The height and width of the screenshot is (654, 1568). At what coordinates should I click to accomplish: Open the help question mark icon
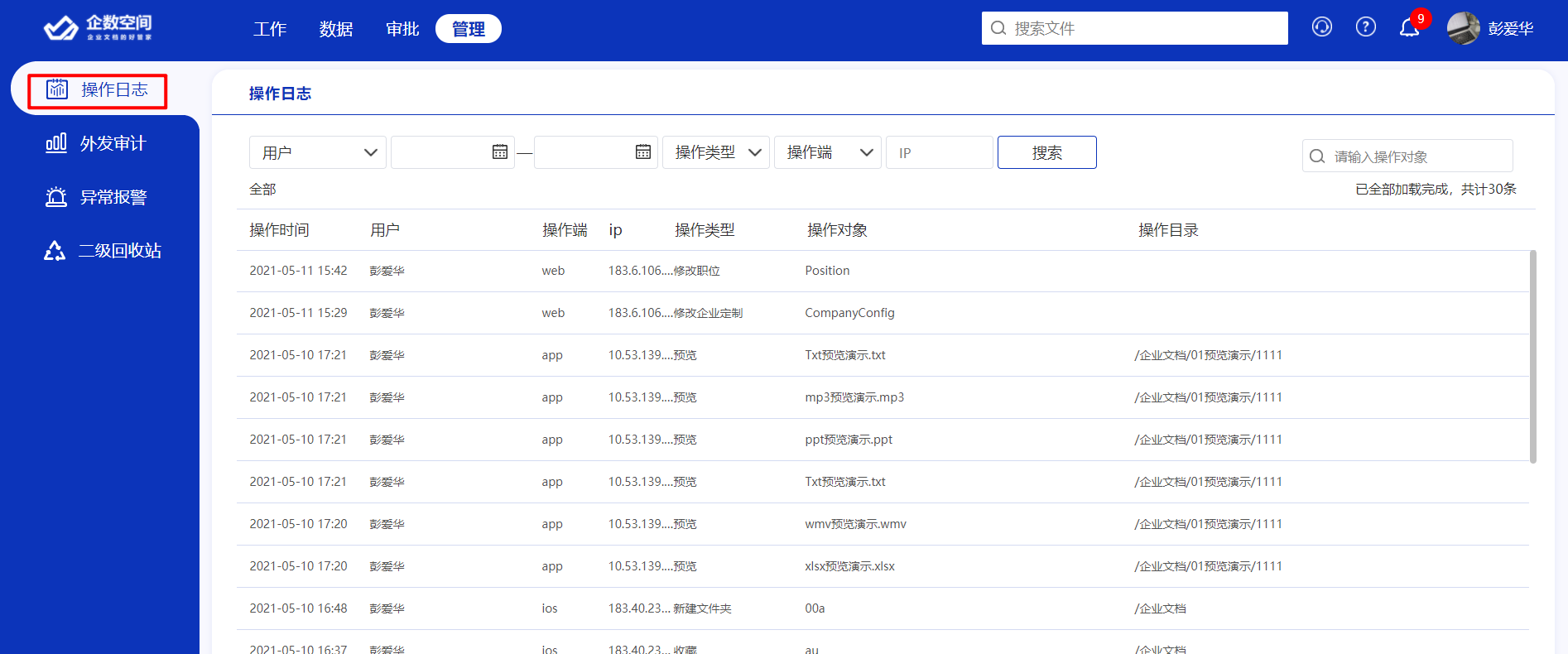coord(1366,27)
